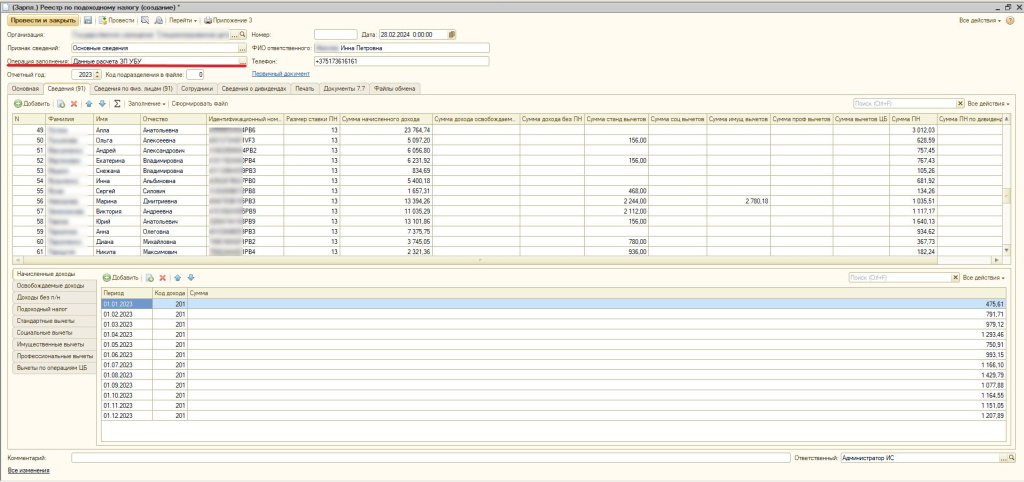Click the Сформировать файл button
The image size is (1024, 482).
(x=199, y=103)
